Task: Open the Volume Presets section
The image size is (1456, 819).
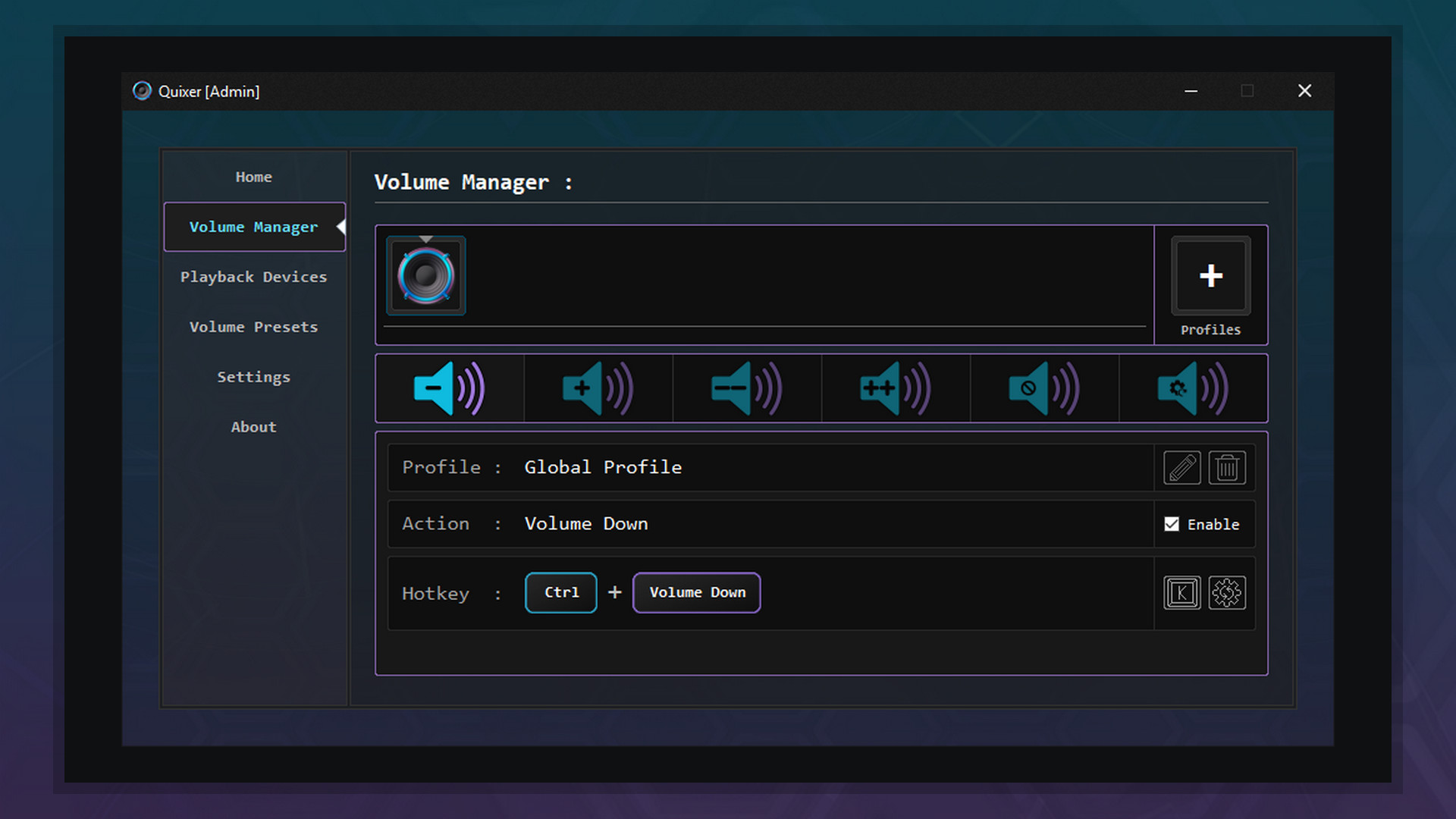Action: [x=253, y=327]
